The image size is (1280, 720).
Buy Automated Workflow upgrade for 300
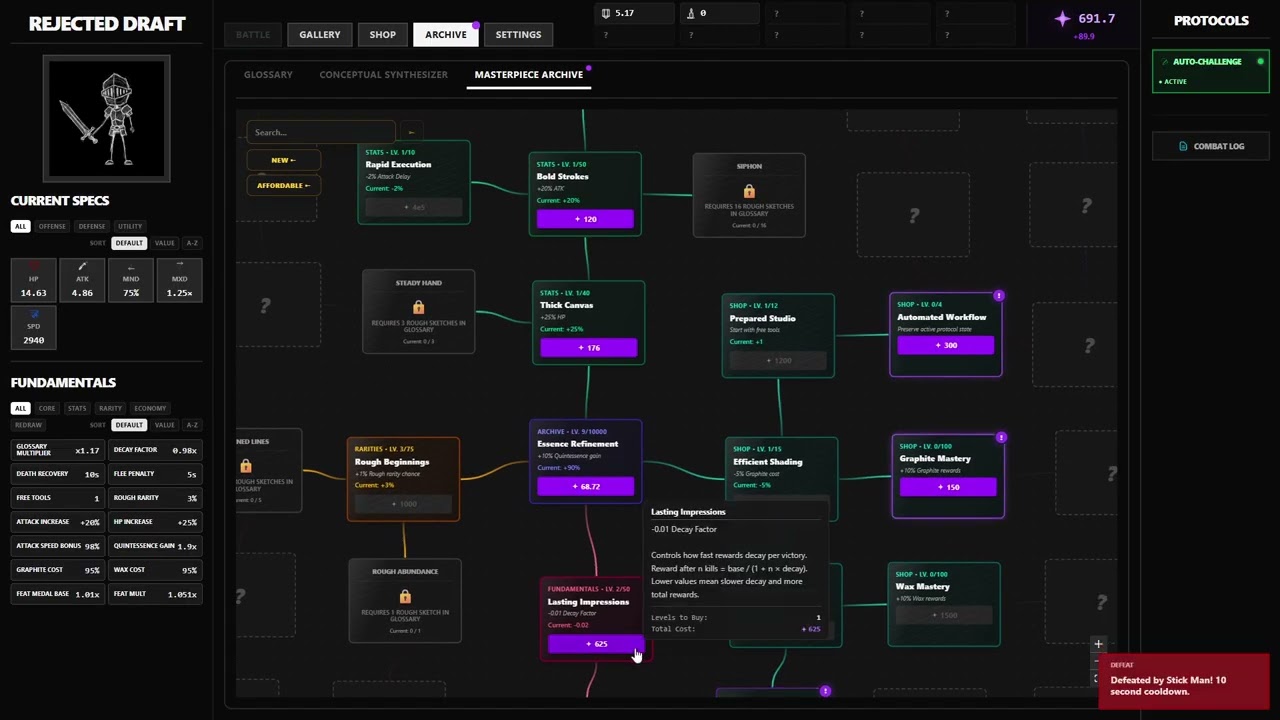[x=946, y=345]
